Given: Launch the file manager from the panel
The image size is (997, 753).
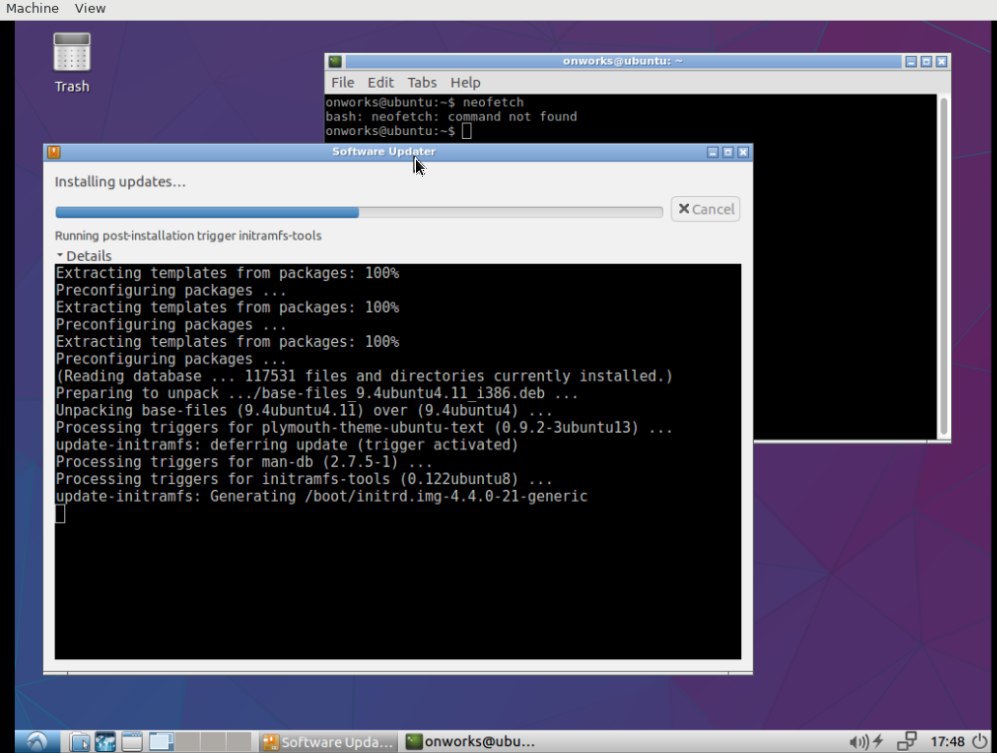Looking at the screenshot, I should coord(79,742).
